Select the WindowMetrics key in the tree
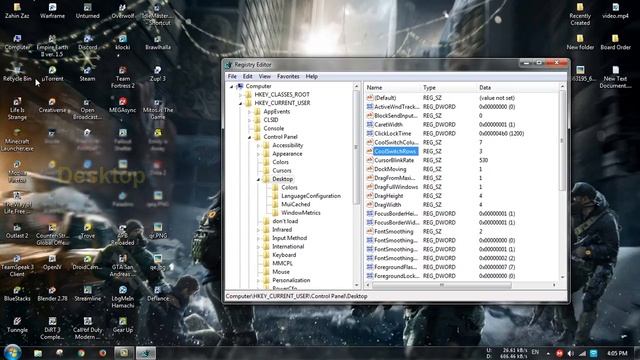The image size is (640, 360). pos(300,213)
